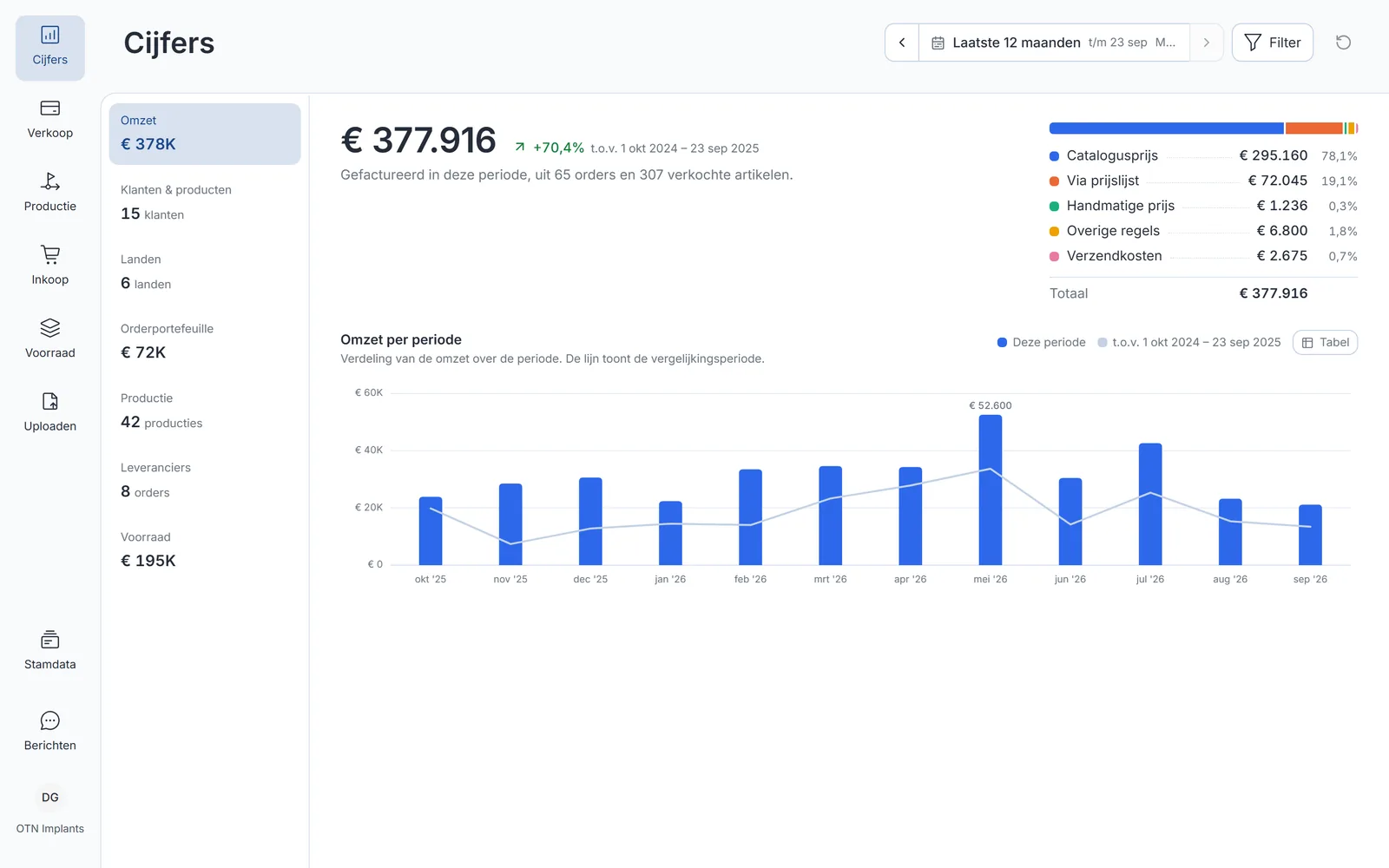The height and width of the screenshot is (868, 1389).
Task: Select the Voorraad € 195K card
Action: tap(205, 550)
